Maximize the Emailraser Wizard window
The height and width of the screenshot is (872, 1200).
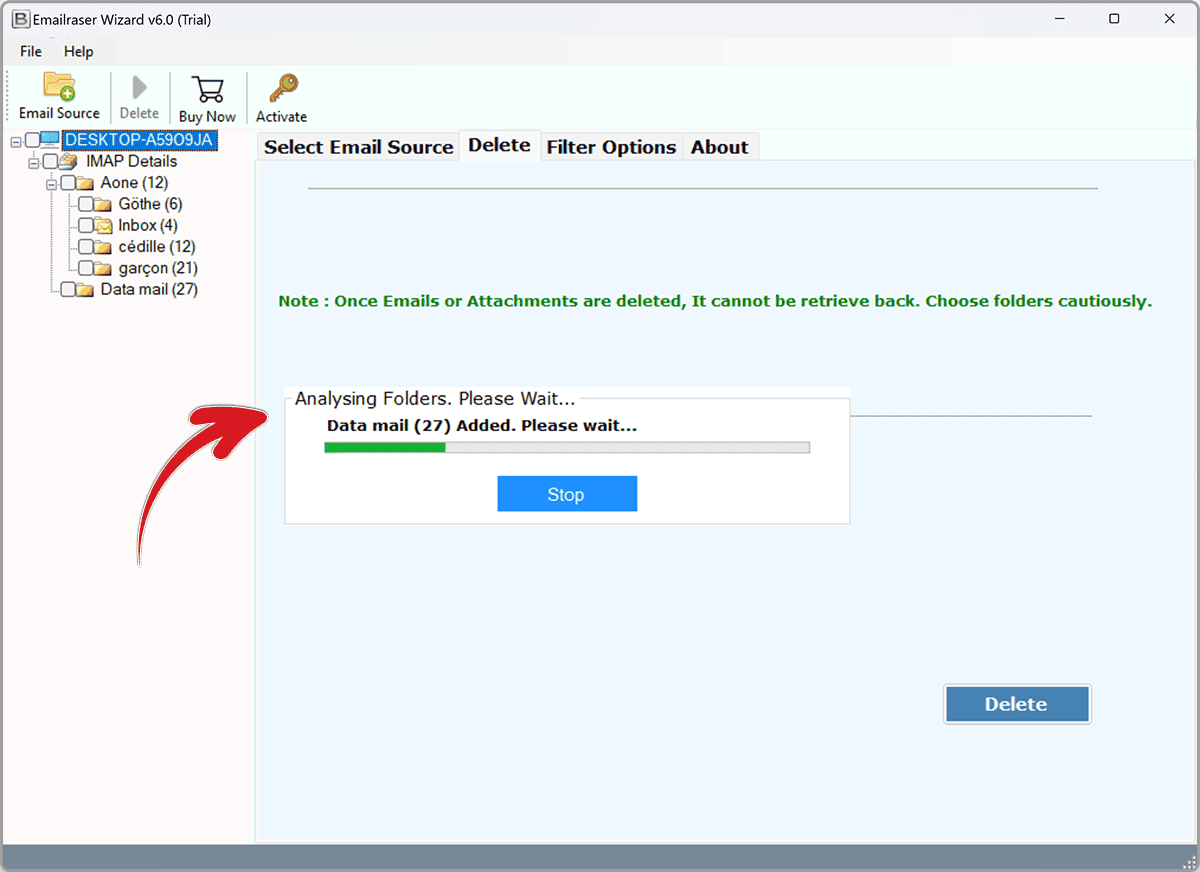(x=1114, y=19)
